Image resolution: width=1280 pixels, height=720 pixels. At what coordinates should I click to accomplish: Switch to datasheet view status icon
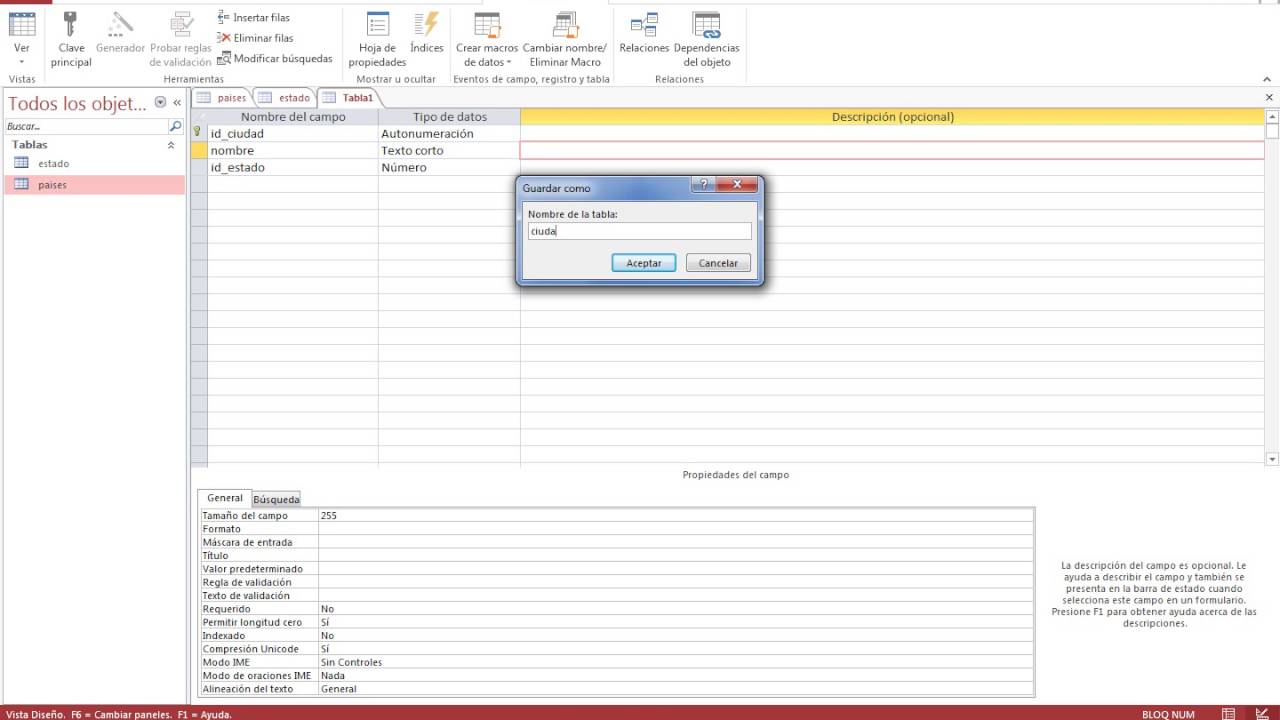[1228, 714]
